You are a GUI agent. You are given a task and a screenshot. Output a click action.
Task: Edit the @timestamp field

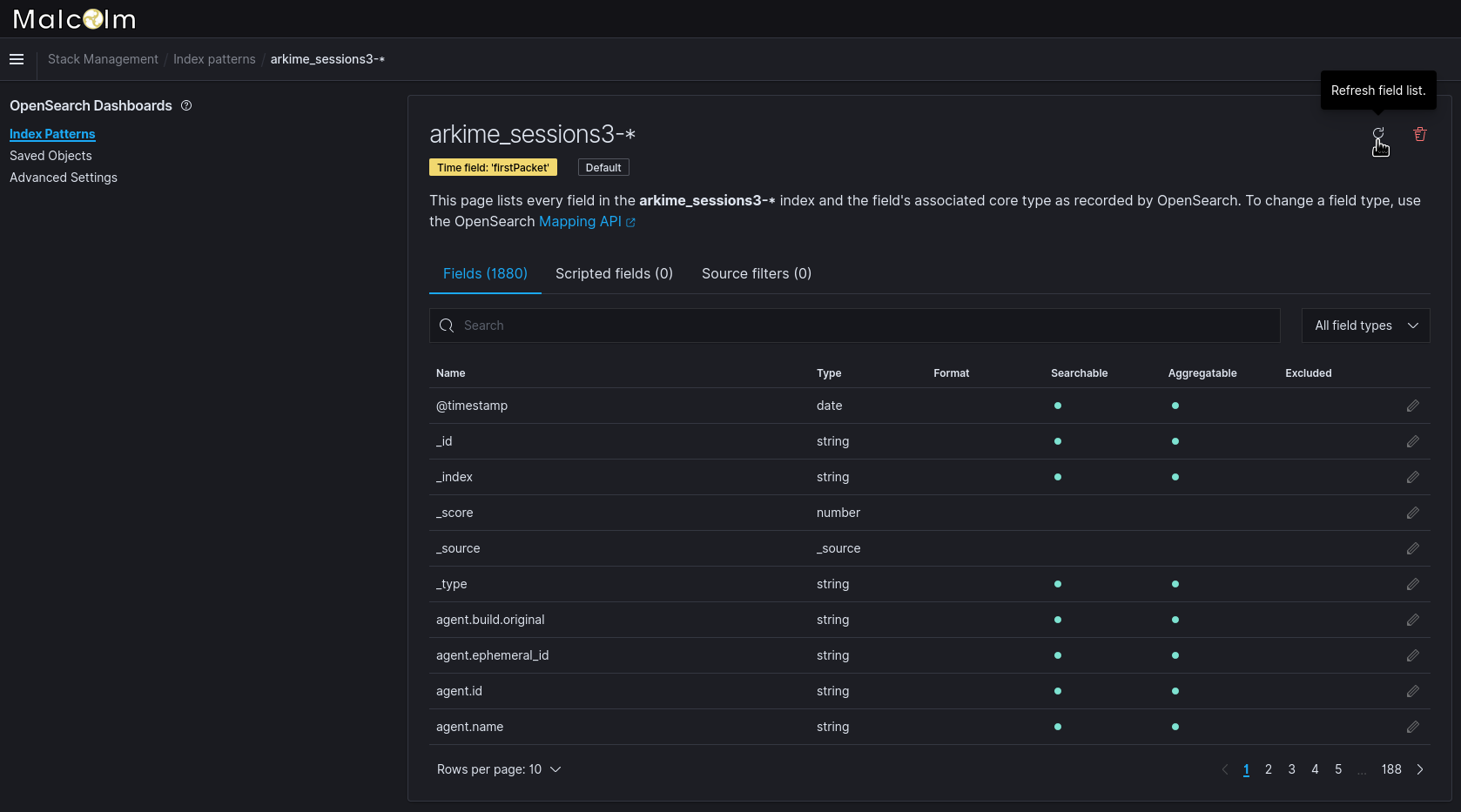tap(1413, 406)
